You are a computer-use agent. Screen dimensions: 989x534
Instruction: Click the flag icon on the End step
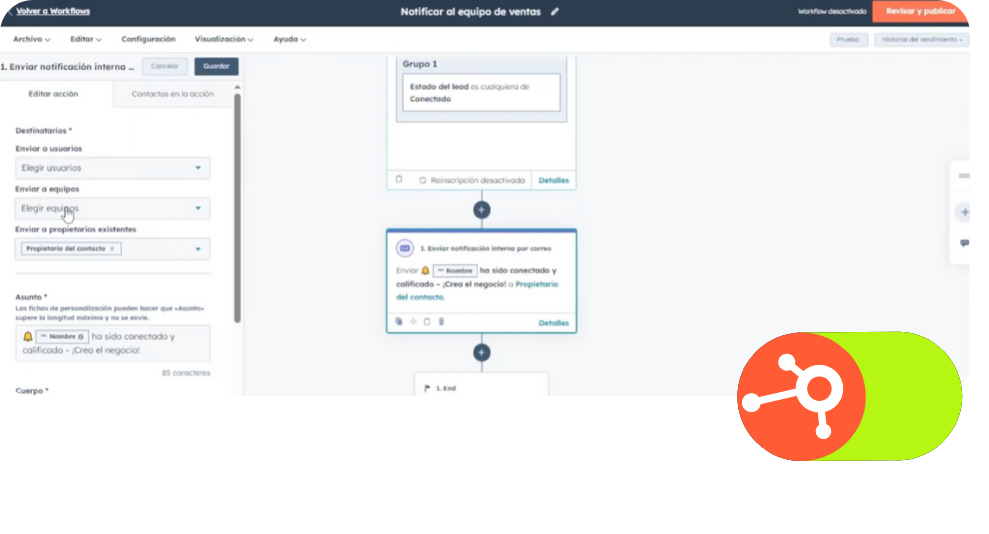427,388
